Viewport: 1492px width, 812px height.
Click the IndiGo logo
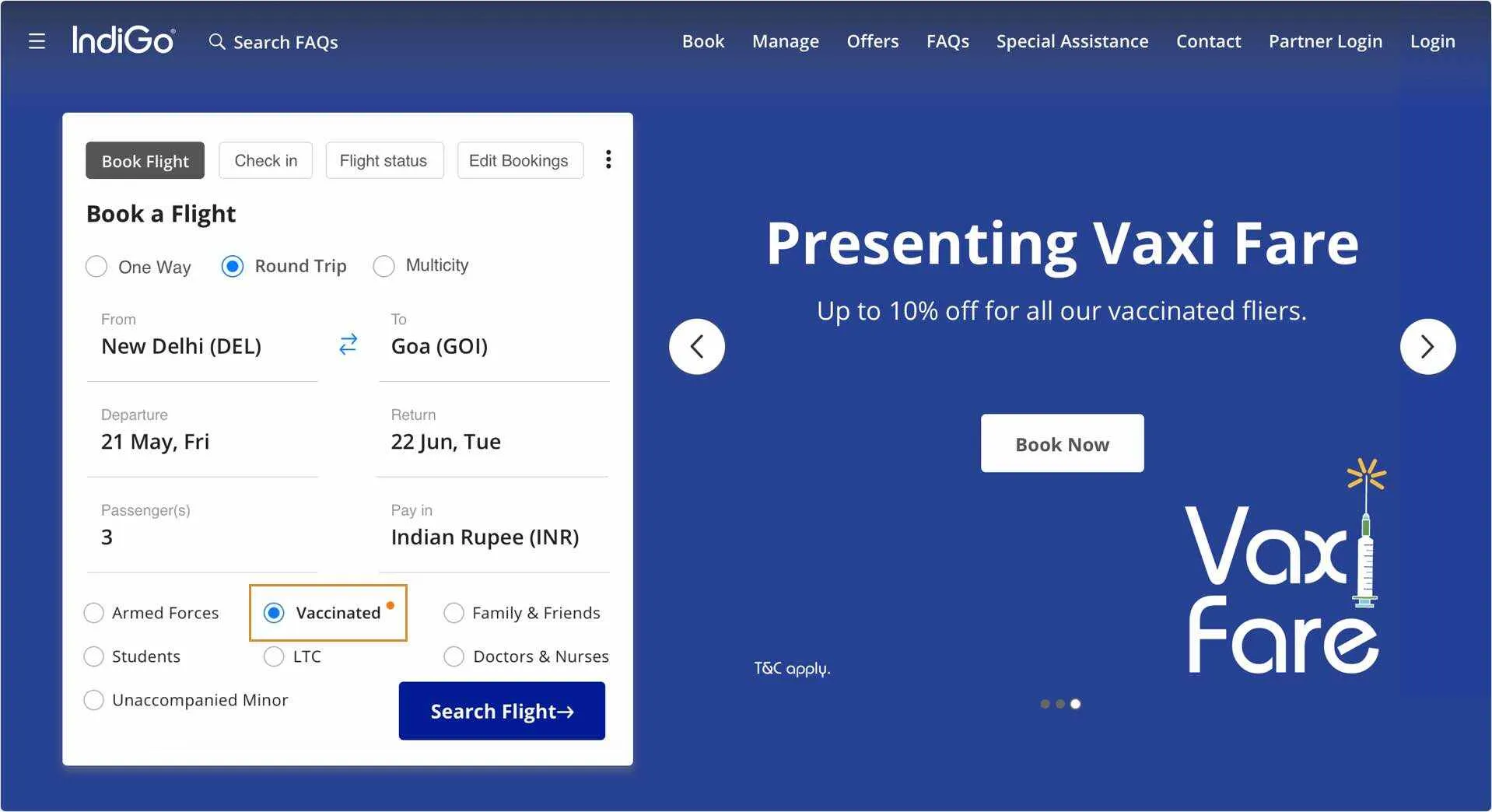(124, 40)
